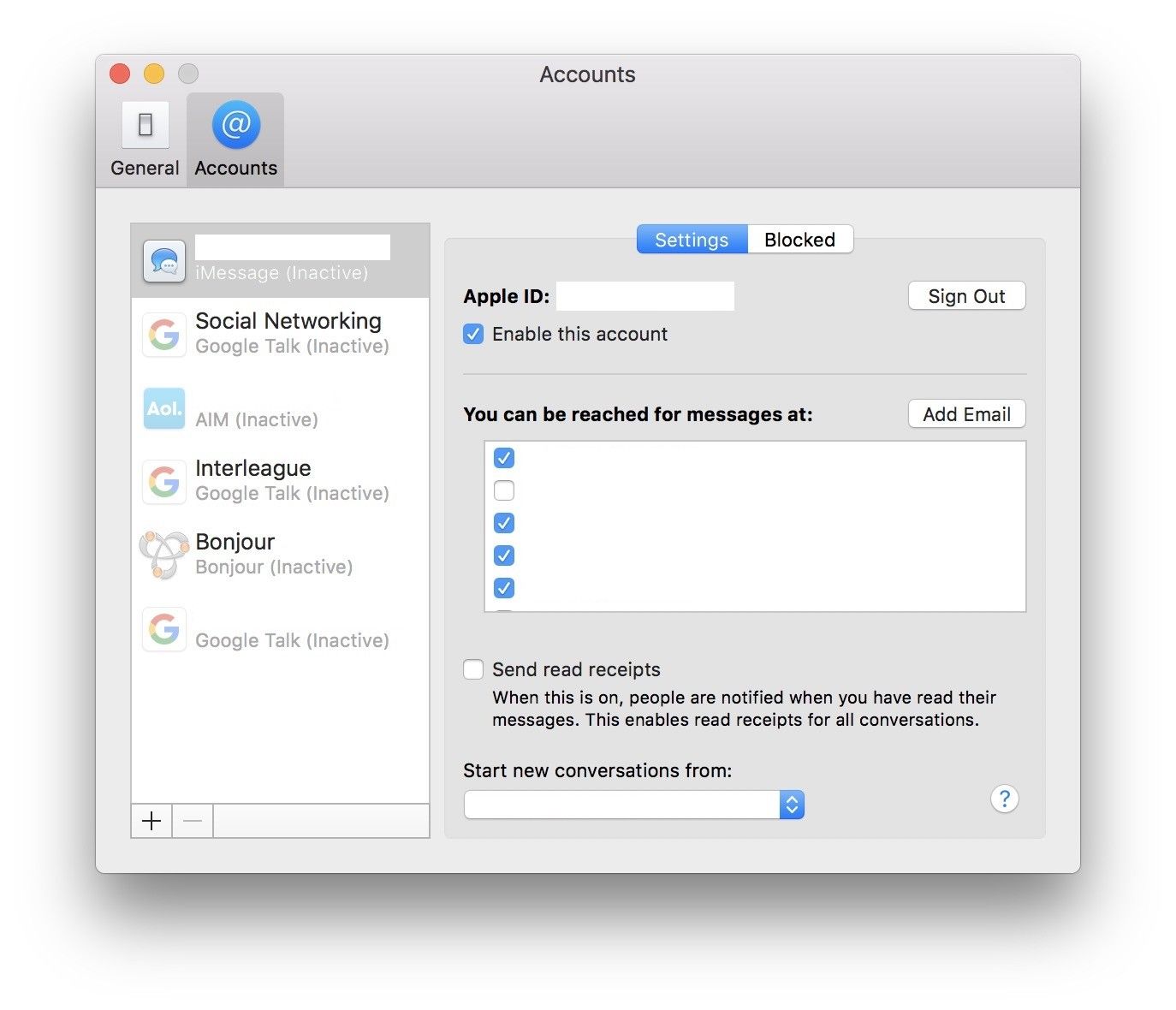Image resolution: width=1176 pixels, height=1010 pixels.
Task: Select the iMessage account icon
Action: pos(164,261)
